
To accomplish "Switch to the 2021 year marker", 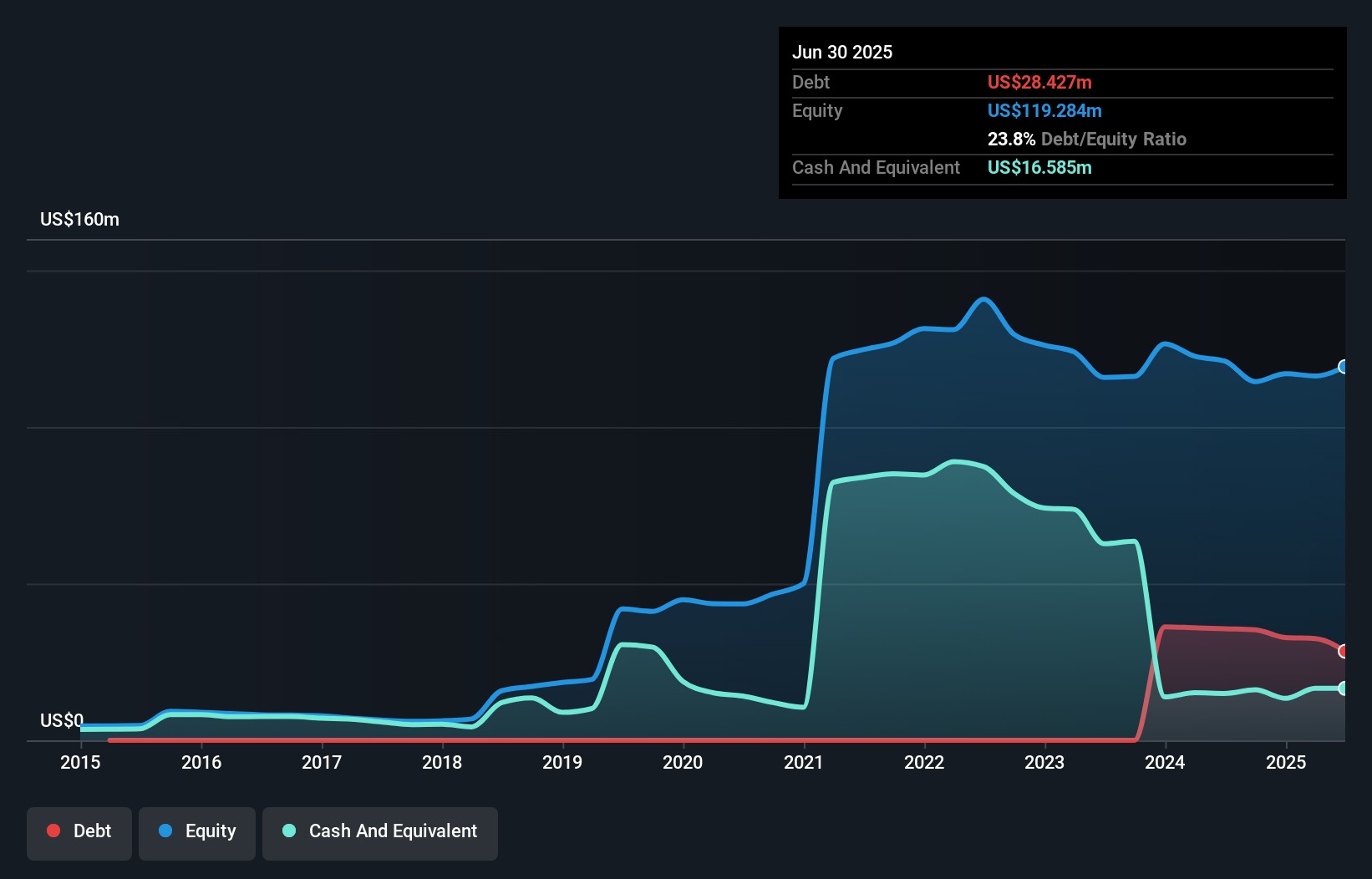I will (804, 762).
